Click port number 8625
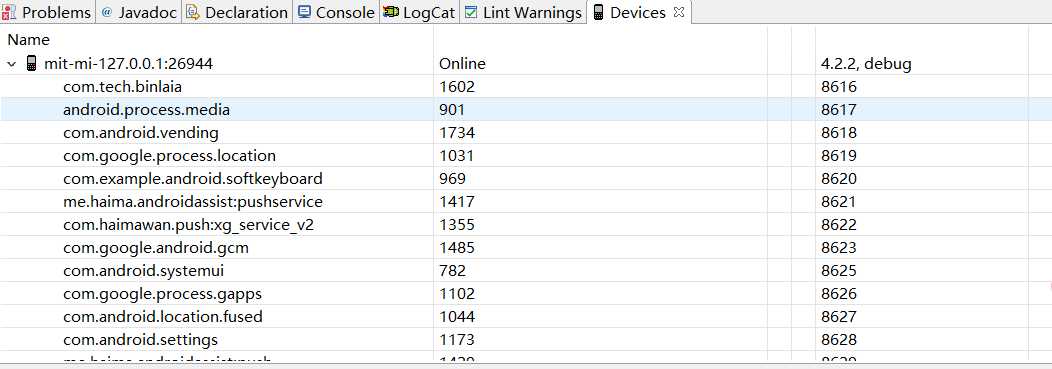This screenshot has height=369, width=1052. (839, 271)
